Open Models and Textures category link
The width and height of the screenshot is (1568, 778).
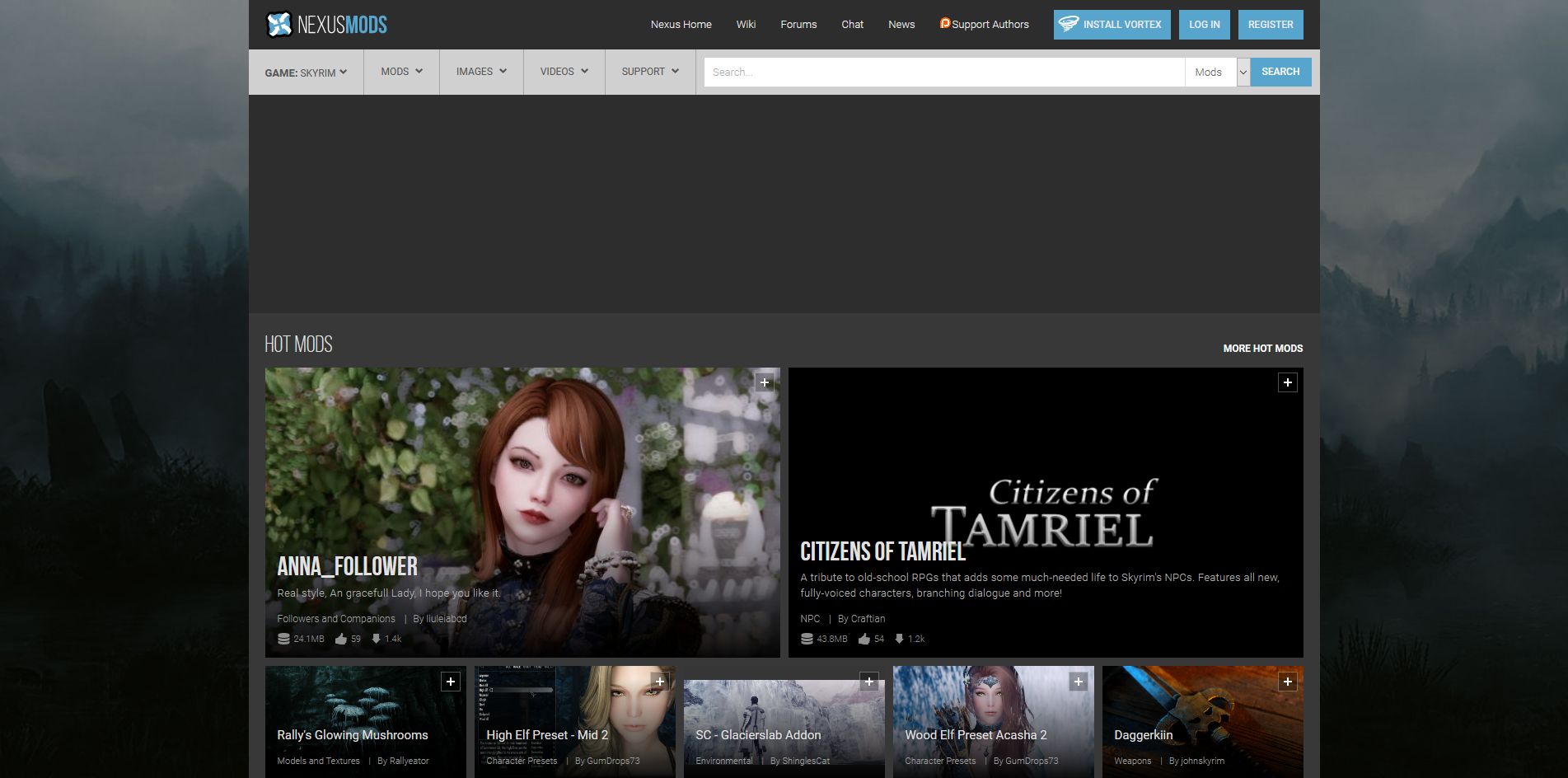[318, 761]
